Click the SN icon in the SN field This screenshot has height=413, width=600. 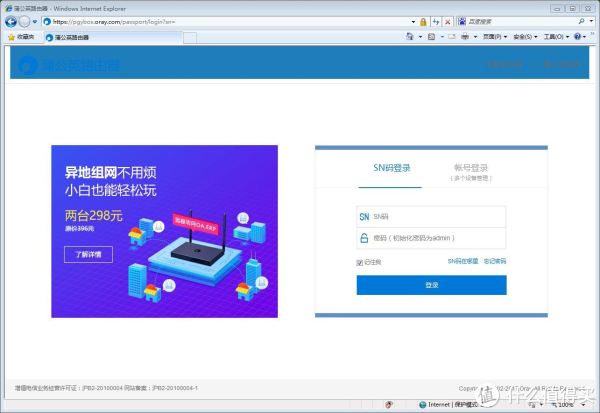364,217
